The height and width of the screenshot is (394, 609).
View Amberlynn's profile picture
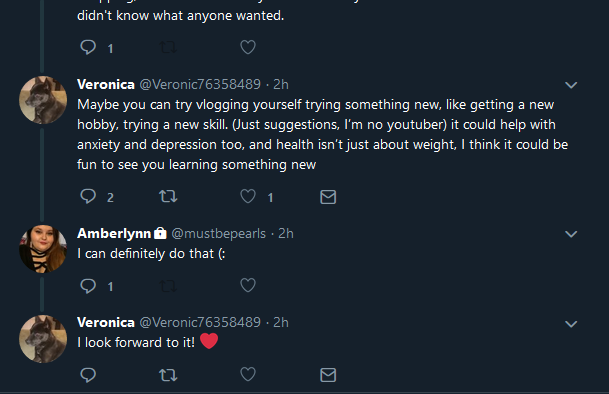[x=43, y=249]
